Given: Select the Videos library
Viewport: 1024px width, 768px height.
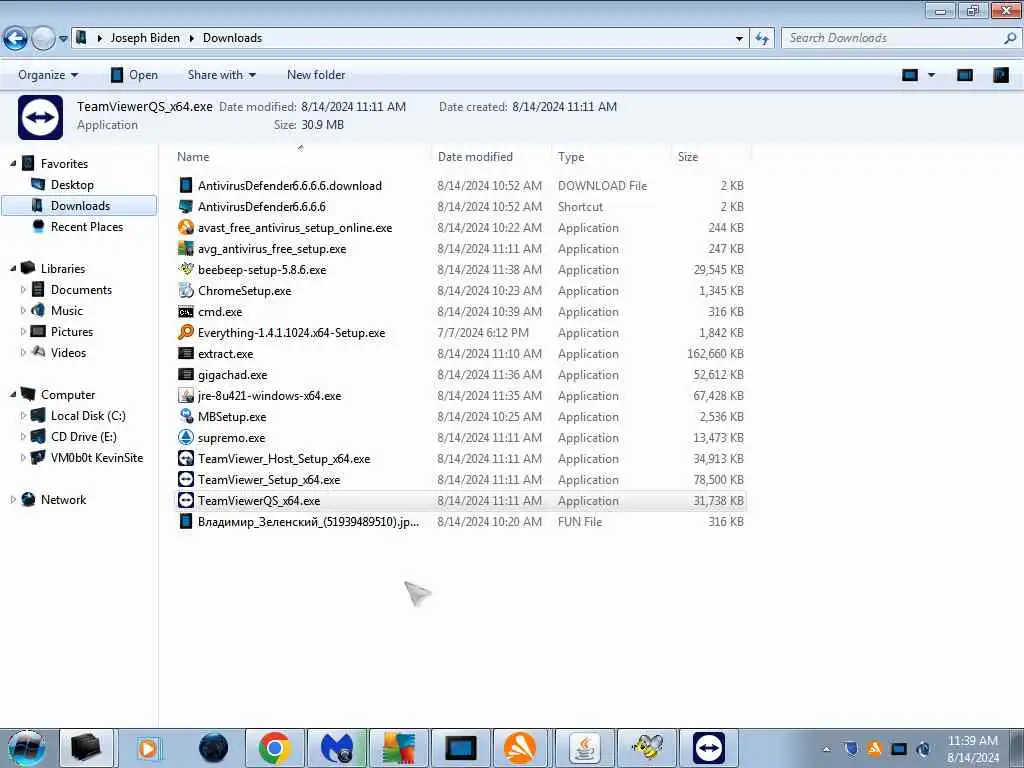Looking at the screenshot, I should (x=68, y=353).
